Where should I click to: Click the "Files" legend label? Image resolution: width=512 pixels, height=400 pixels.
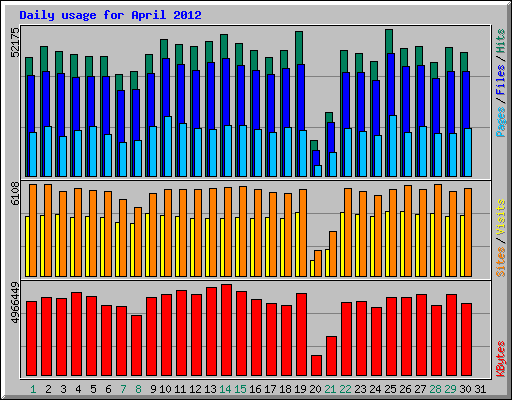point(500,79)
